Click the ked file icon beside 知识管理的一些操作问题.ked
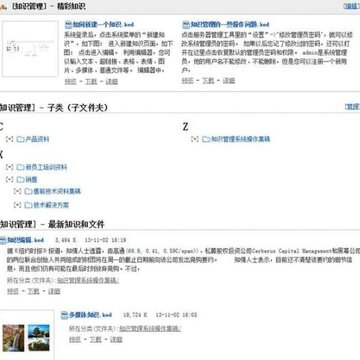Screen dimensions: 360x360 click(x=186, y=24)
